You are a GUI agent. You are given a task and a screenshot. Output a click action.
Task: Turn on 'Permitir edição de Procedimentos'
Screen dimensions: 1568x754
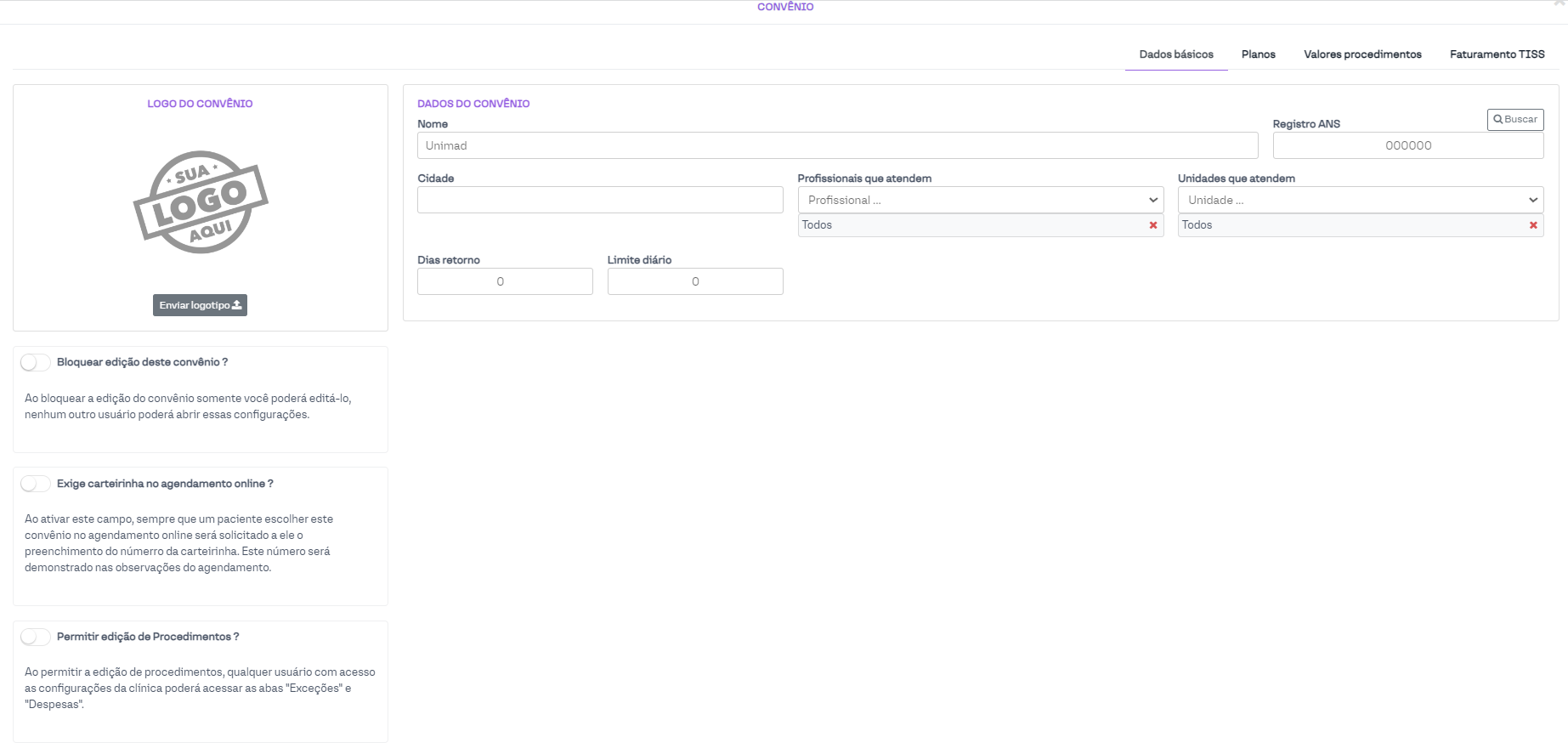coord(36,637)
